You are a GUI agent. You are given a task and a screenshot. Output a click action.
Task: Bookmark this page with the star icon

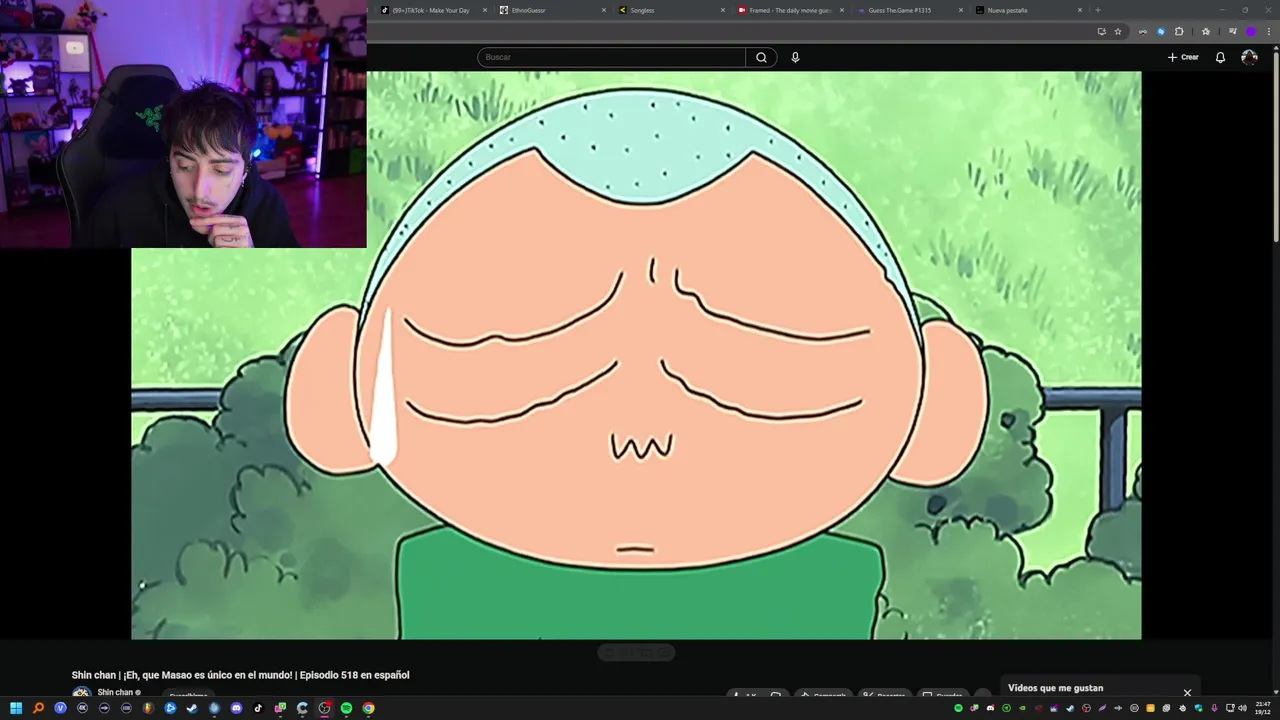(1118, 31)
